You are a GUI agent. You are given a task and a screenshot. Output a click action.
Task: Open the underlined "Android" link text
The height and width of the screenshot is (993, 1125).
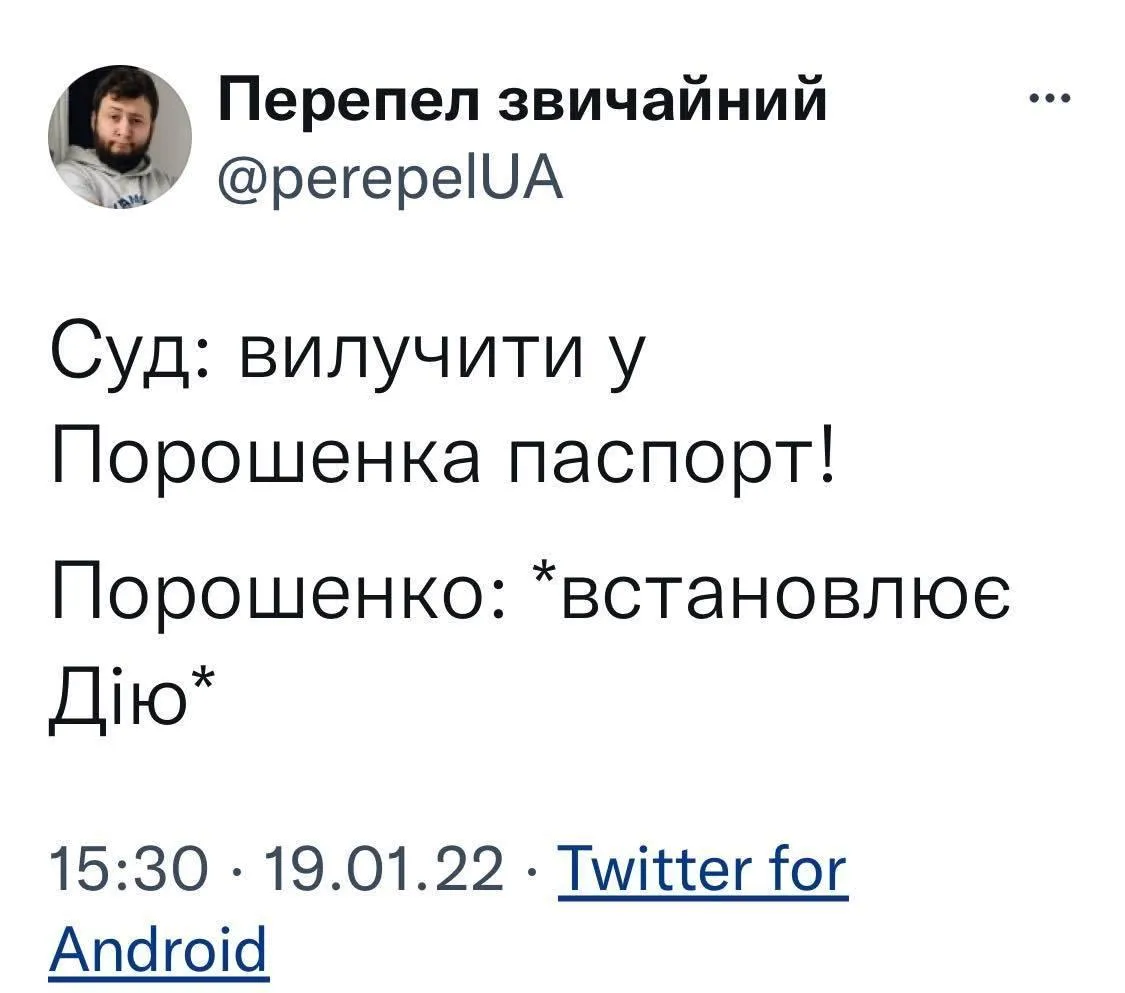click(158, 948)
